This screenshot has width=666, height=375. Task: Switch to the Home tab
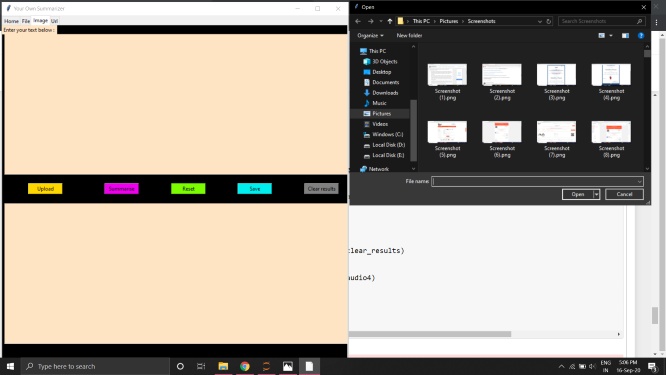coord(11,21)
